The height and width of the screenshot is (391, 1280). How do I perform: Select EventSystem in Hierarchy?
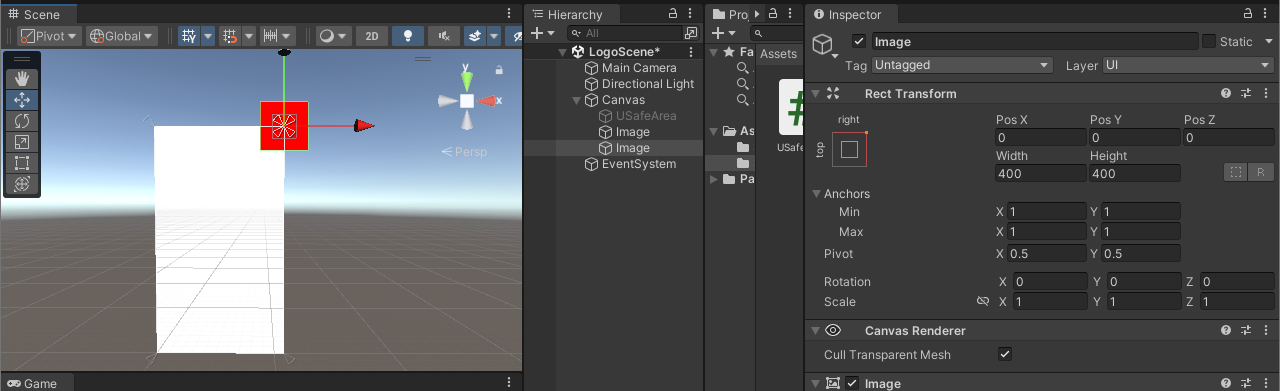[630, 164]
